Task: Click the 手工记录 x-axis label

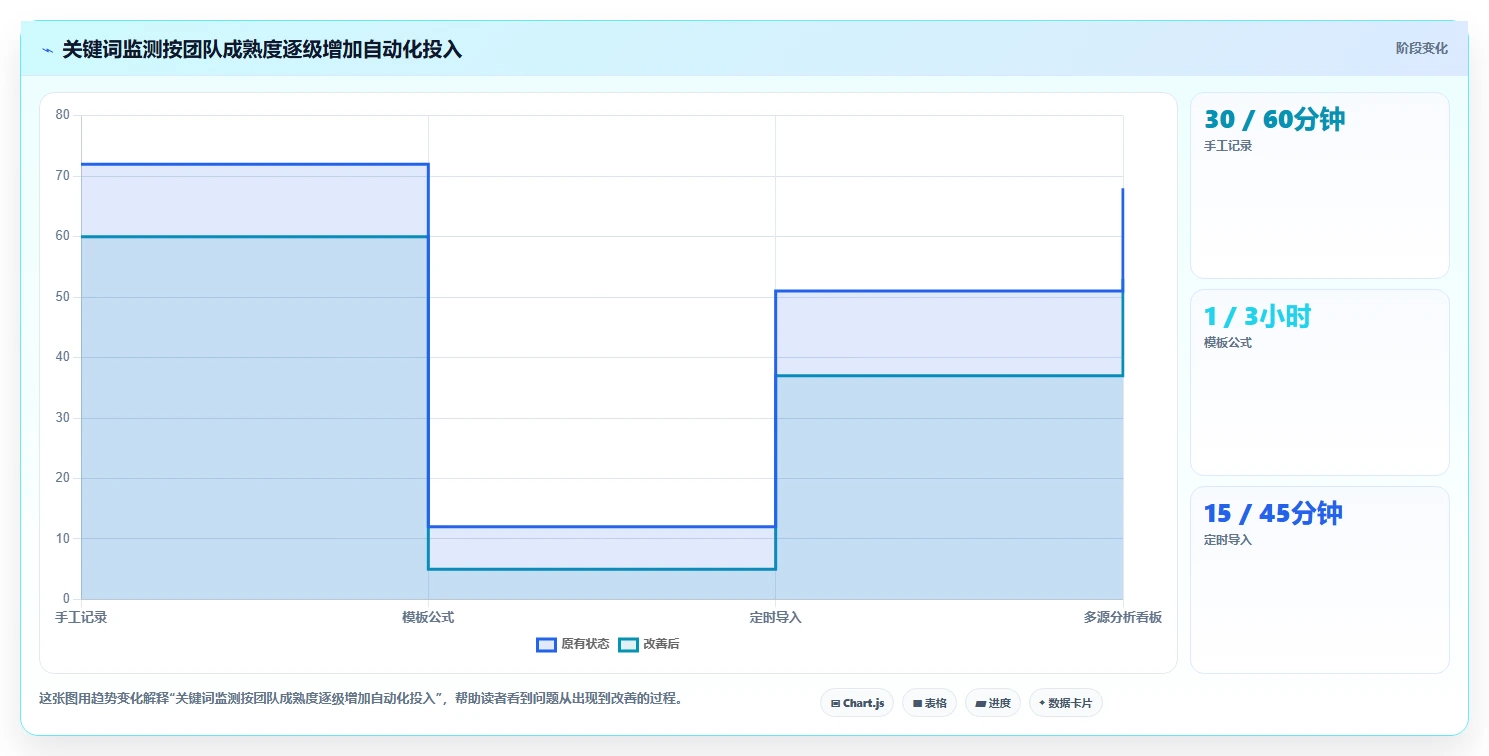Action: 81,617
